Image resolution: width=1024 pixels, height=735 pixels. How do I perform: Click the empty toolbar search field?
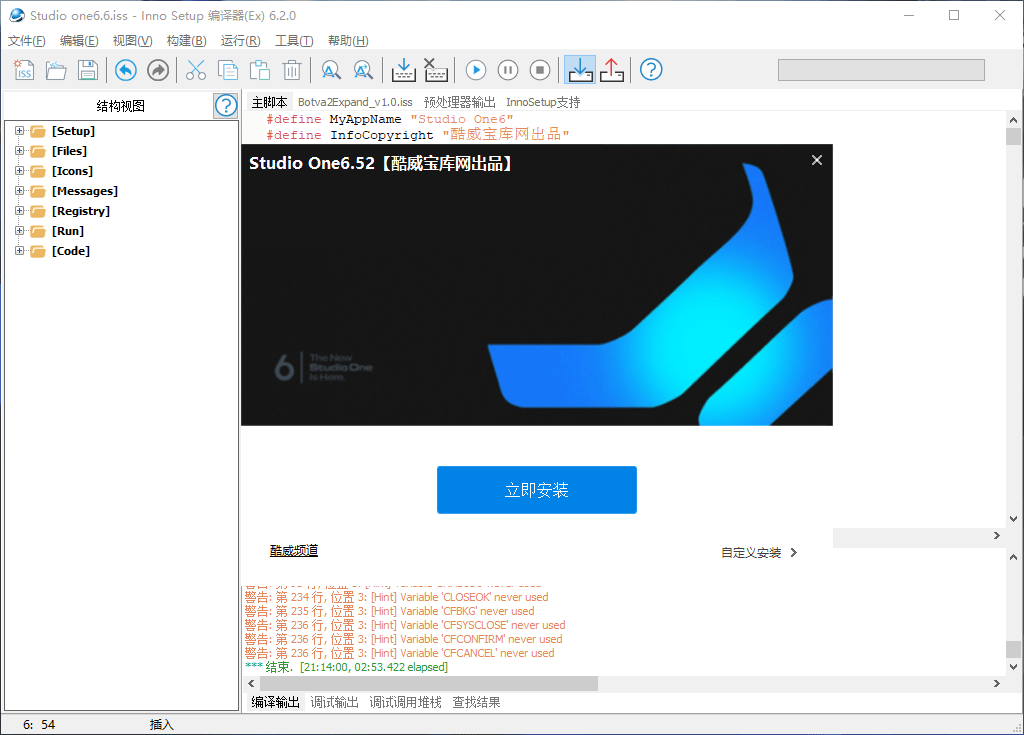coord(881,70)
